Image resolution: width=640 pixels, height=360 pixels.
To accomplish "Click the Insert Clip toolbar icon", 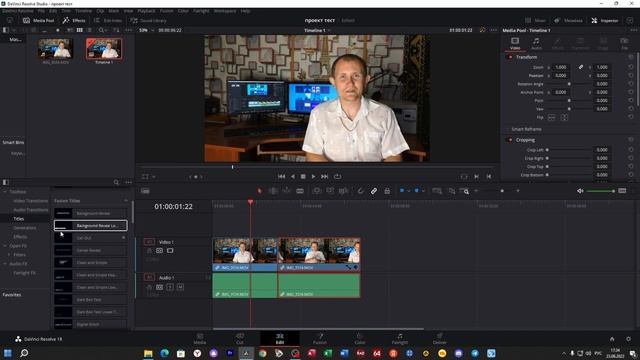I will tap(317, 191).
